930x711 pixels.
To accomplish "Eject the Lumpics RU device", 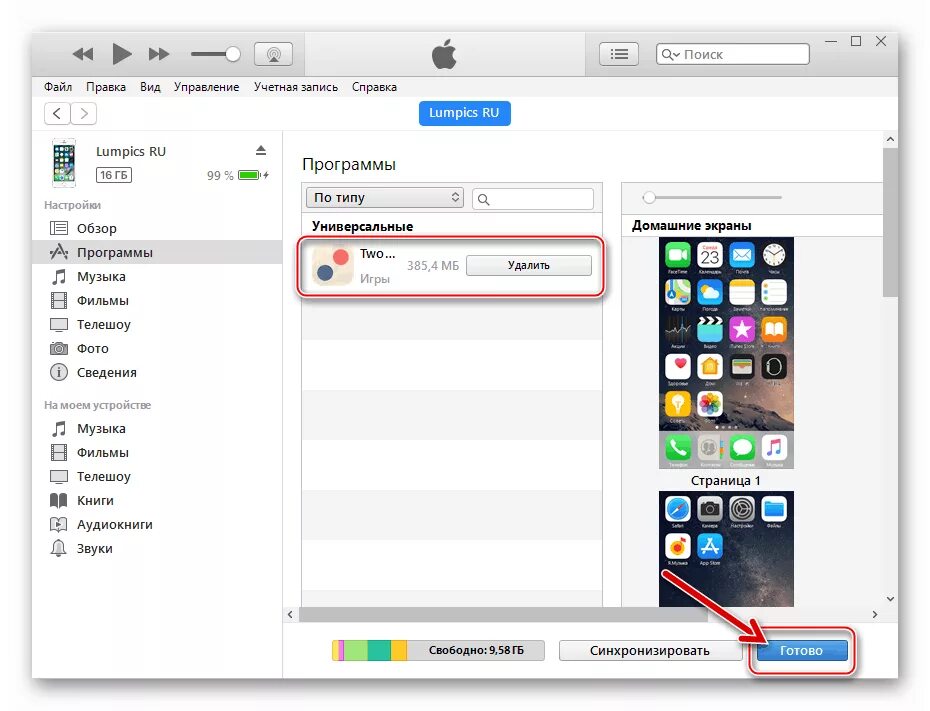I will (x=260, y=151).
